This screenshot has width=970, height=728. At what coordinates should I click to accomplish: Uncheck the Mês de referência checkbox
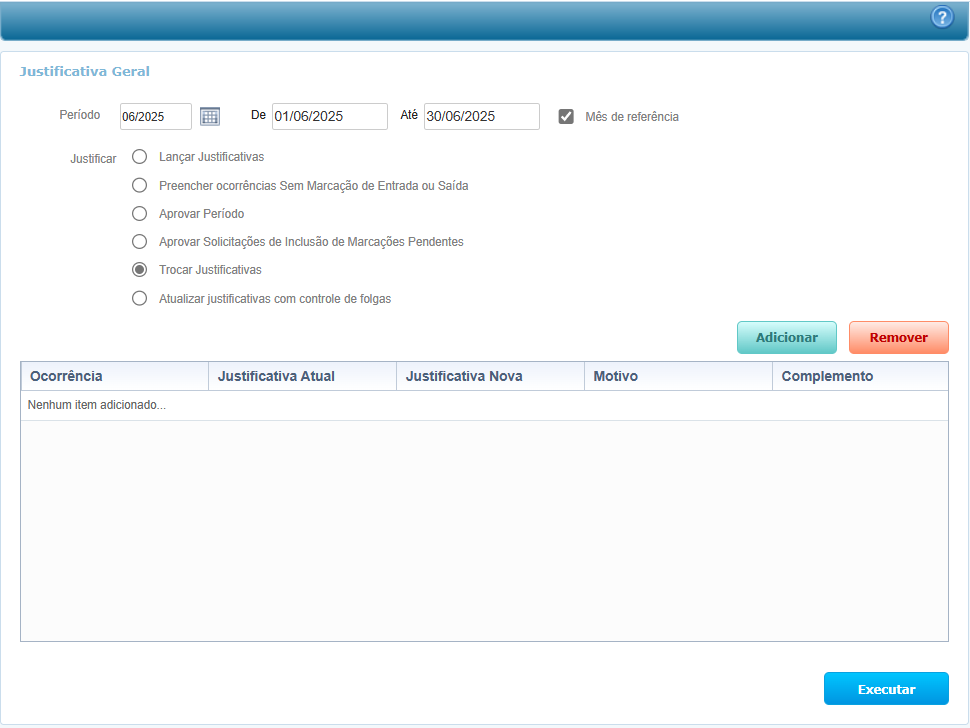point(565,116)
